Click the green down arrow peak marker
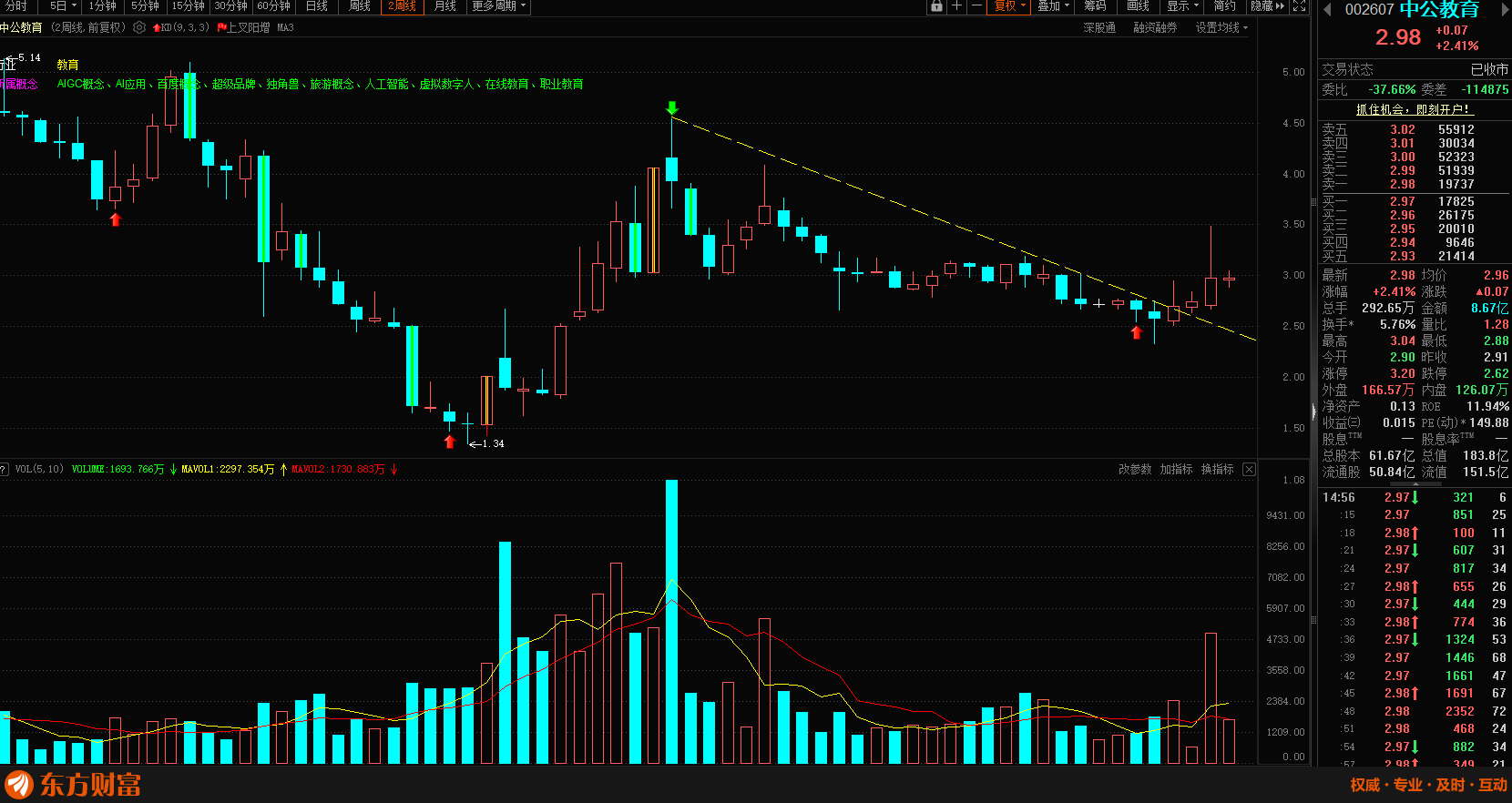 pos(672,108)
